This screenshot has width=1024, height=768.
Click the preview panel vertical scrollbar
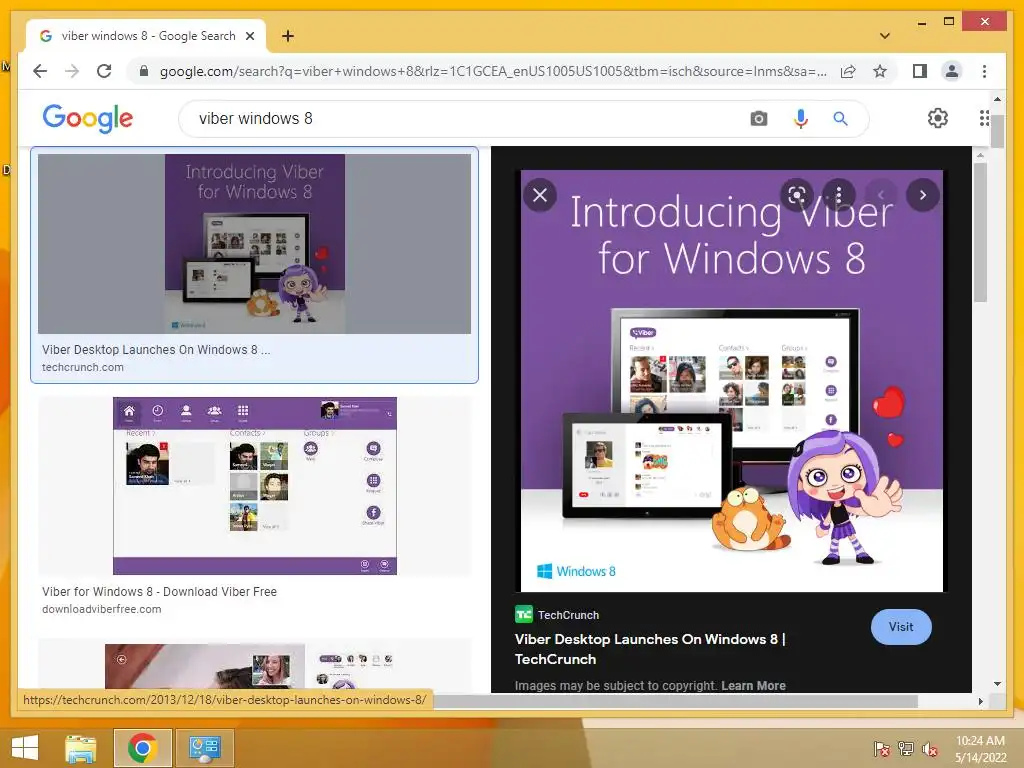click(980, 232)
